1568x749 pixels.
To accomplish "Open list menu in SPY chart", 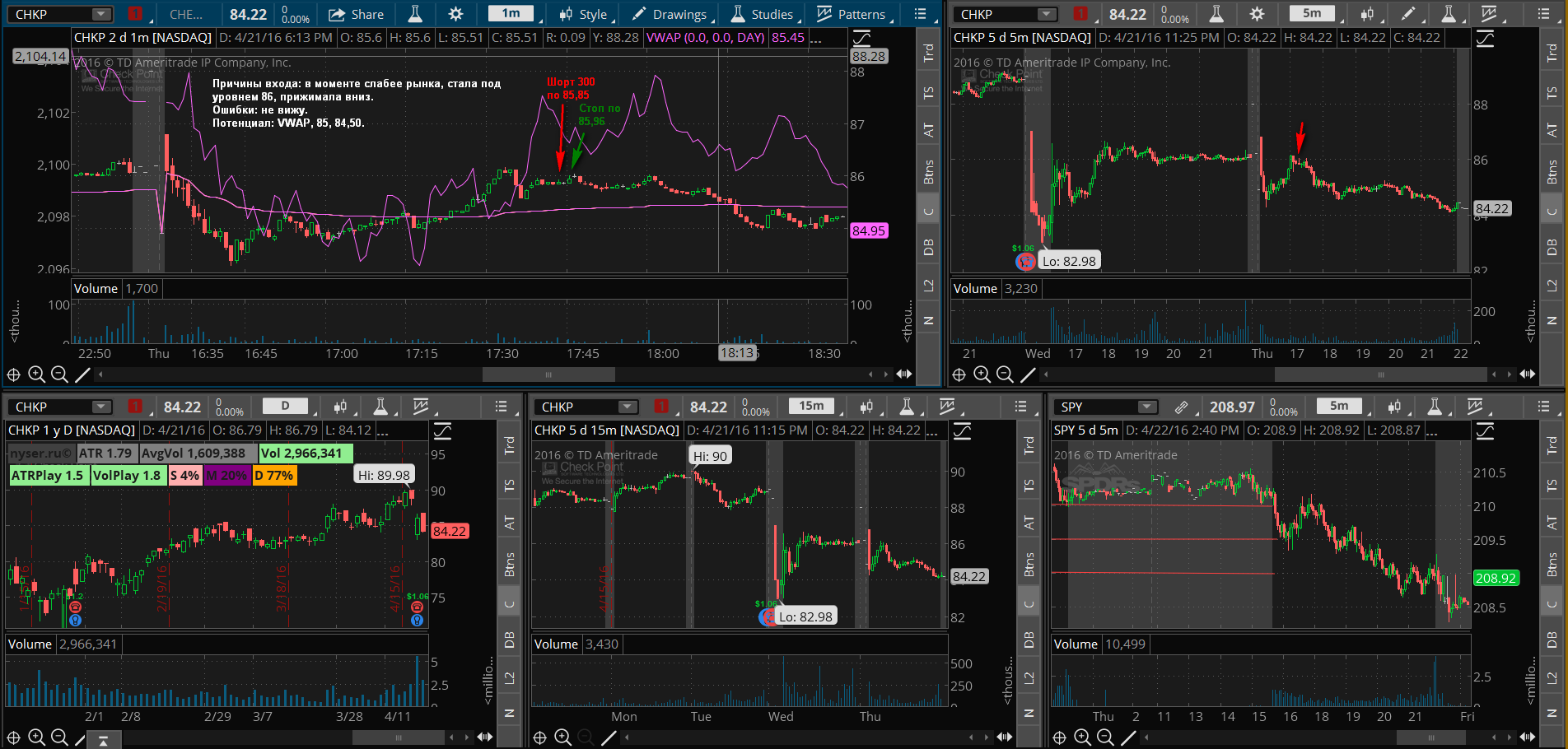I will point(1544,407).
